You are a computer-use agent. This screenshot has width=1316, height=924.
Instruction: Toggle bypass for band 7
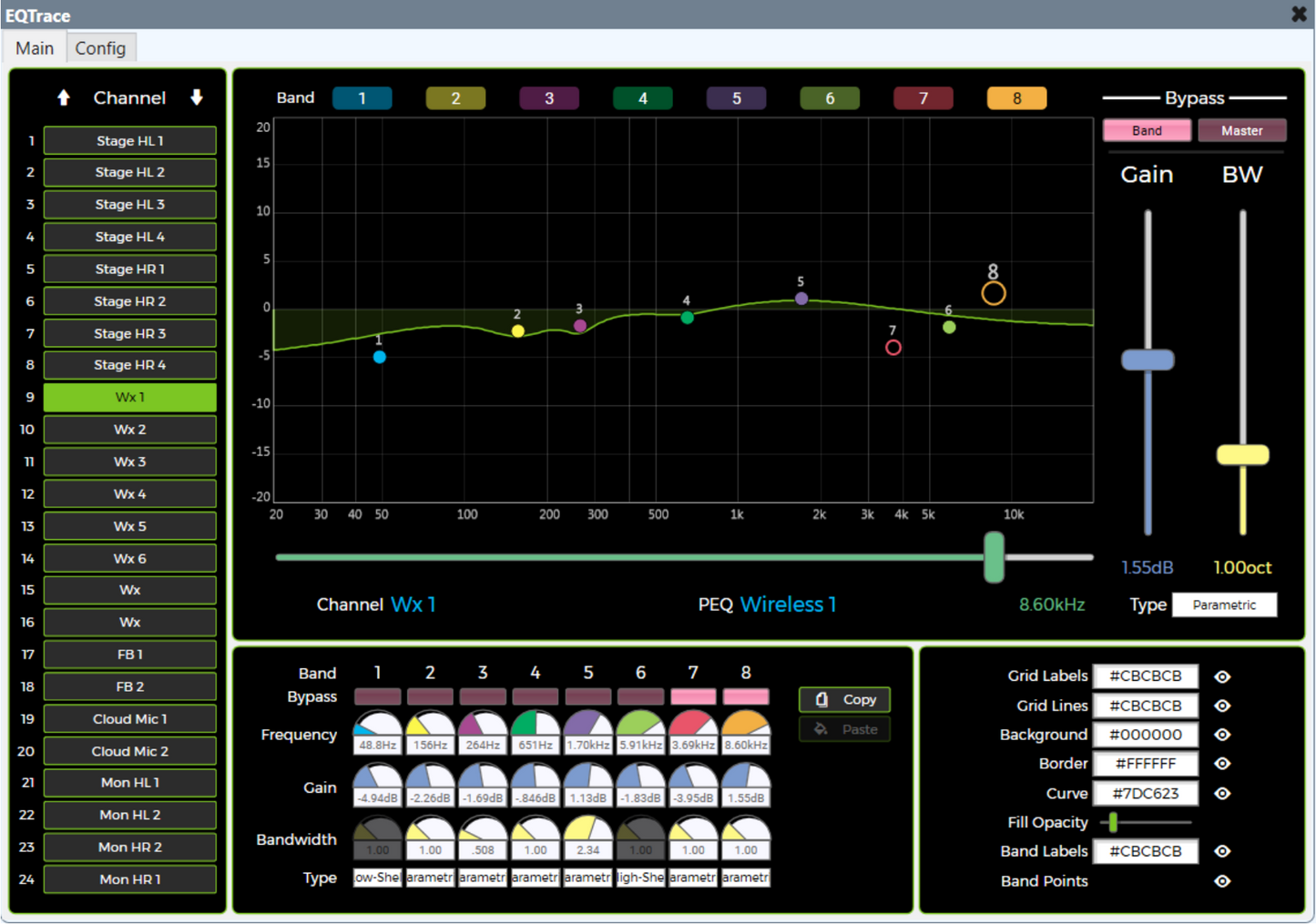tap(693, 697)
